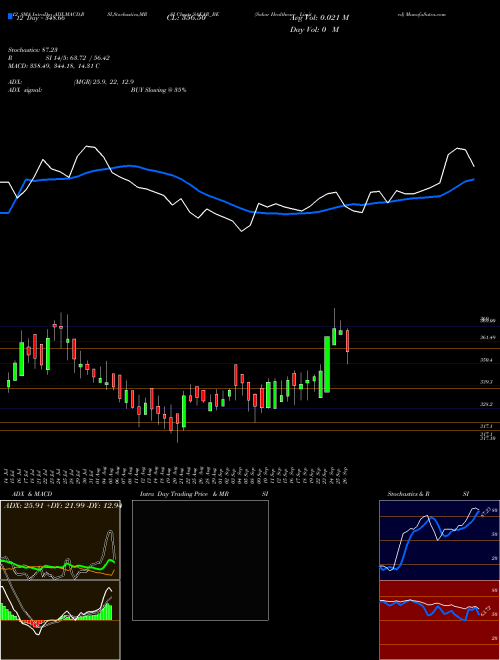This screenshot has height=660, width=500.
Task: Click the '(MGR) 25.9, 22, 12.9' ADX values
Action: 104,82
